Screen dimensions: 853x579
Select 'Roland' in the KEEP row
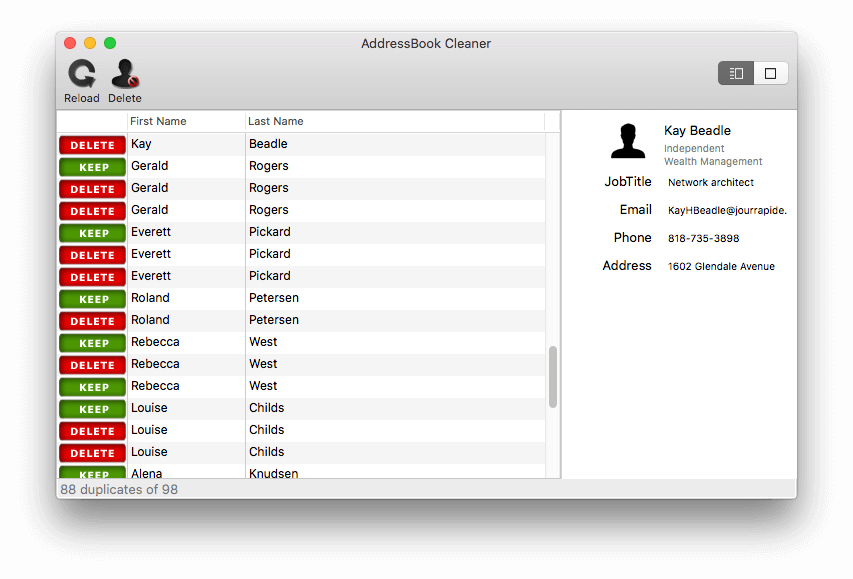150,298
